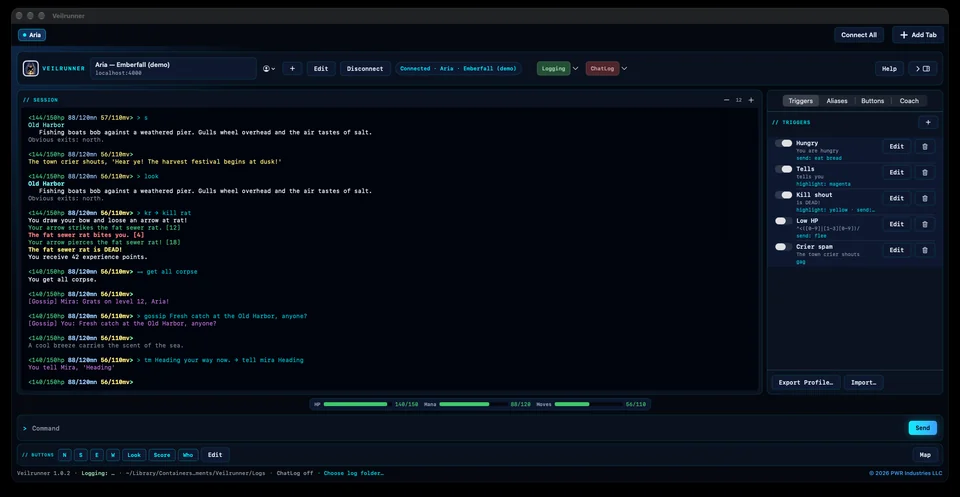This screenshot has width=960, height=497.
Task: Open the Map button
Action: pyautogui.click(x=925, y=455)
